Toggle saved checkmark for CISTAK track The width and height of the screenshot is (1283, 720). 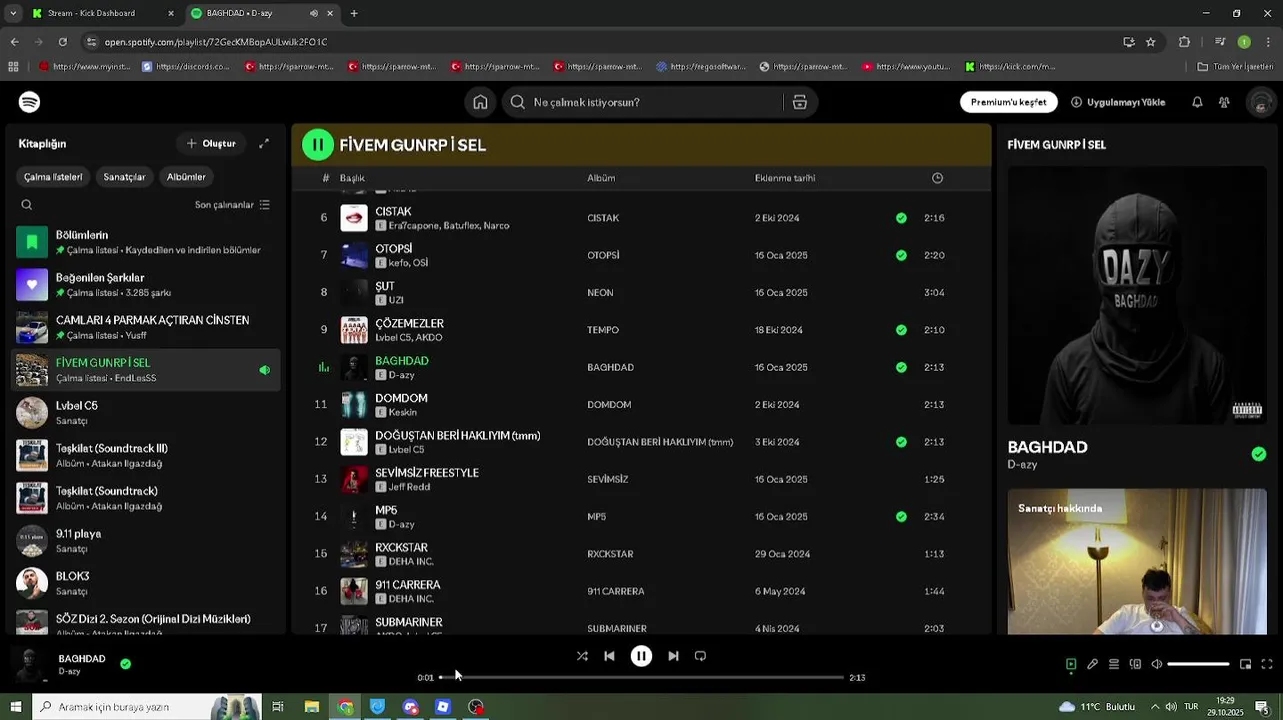901,218
